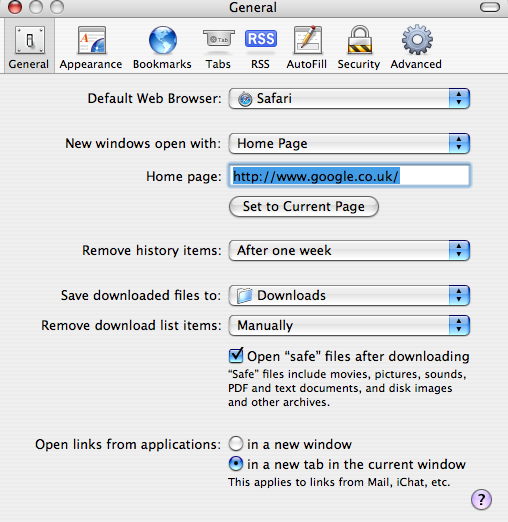
Task: Open the Default Web Browser dropdown
Action: point(349,99)
